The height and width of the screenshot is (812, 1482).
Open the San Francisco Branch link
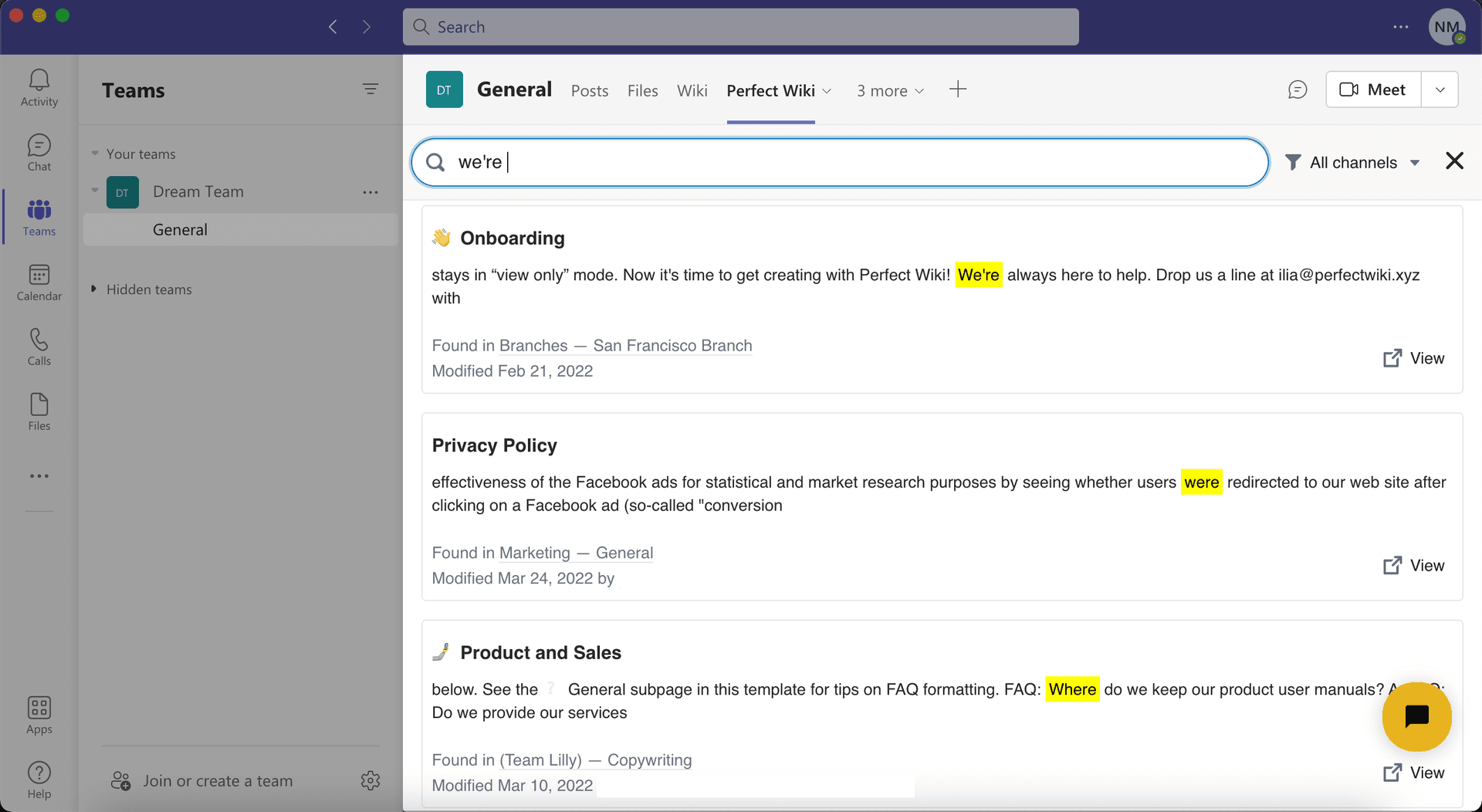coord(672,346)
